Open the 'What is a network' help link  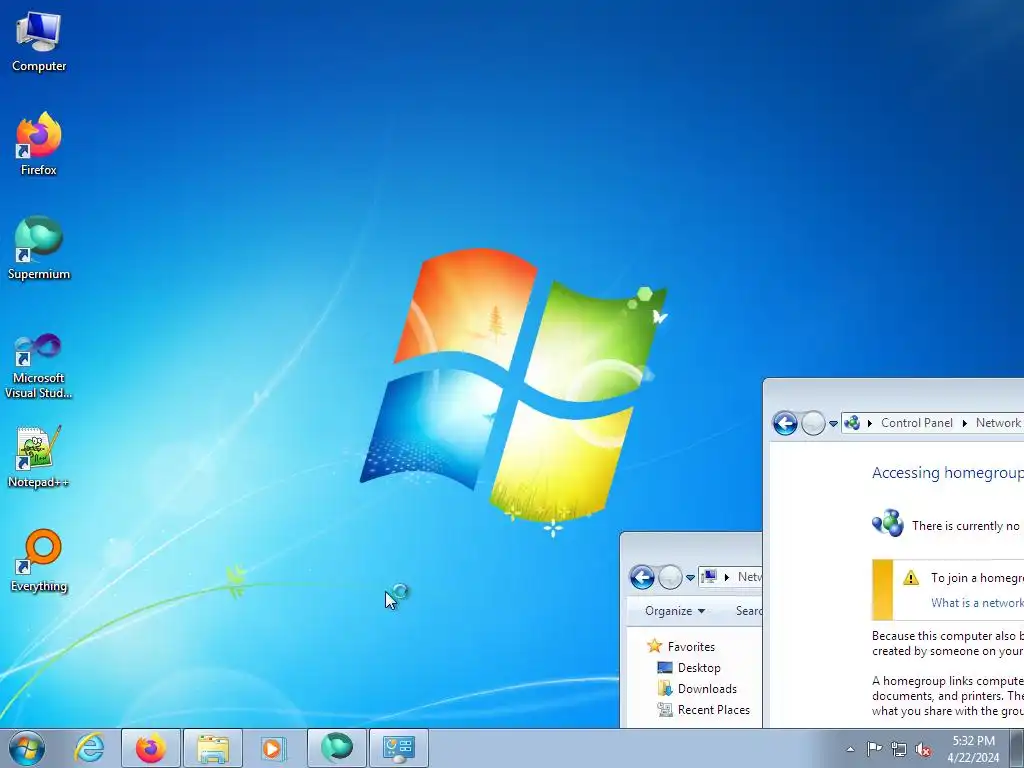[x=977, y=603]
